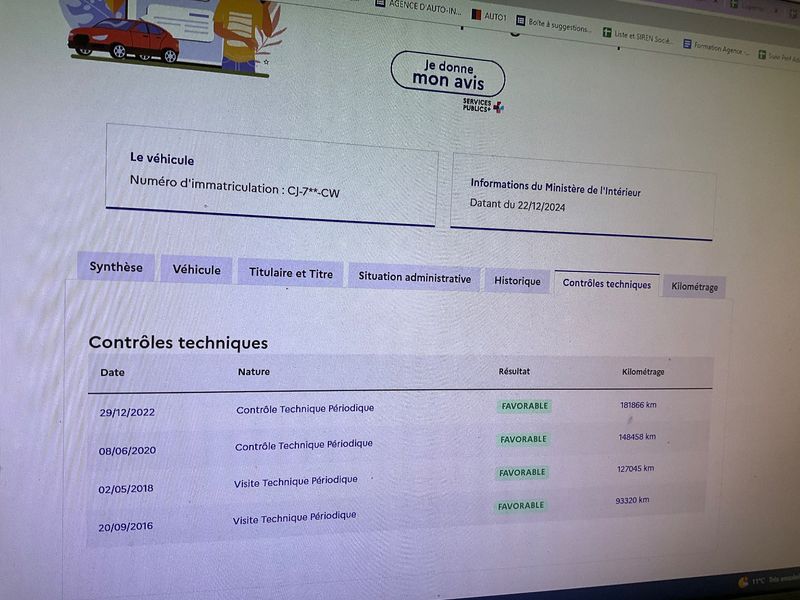The height and width of the screenshot is (600, 800).
Task: Click the Date column header
Action: pyautogui.click(x=112, y=372)
